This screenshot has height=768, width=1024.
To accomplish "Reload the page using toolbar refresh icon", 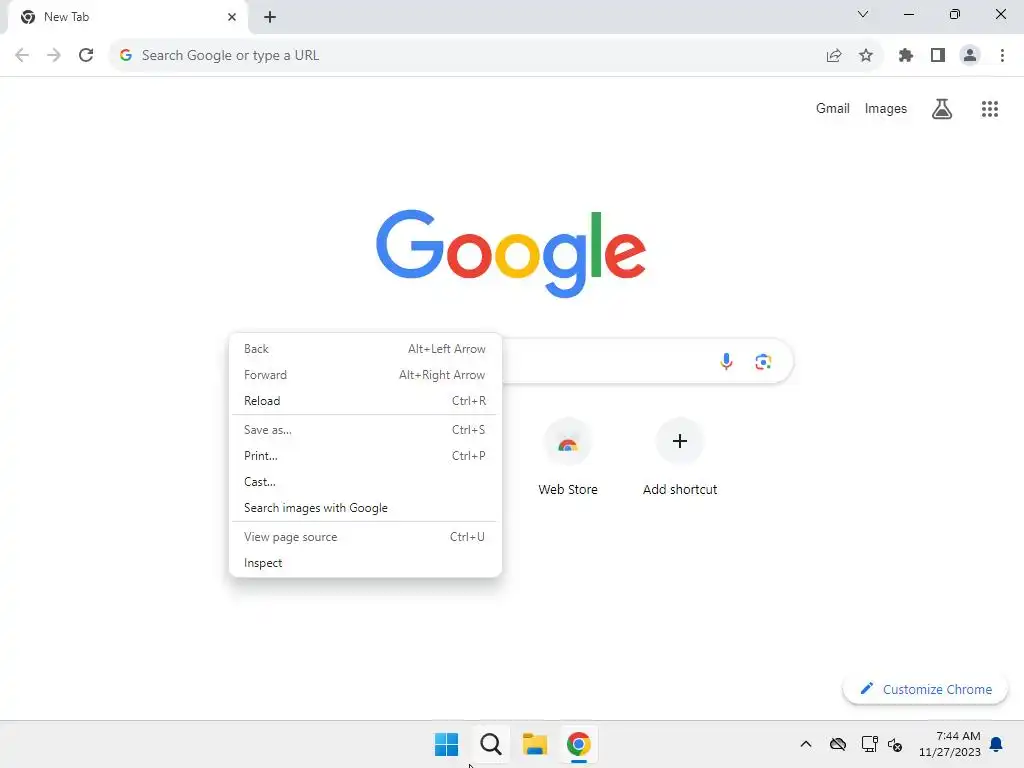I will pyautogui.click(x=86, y=56).
